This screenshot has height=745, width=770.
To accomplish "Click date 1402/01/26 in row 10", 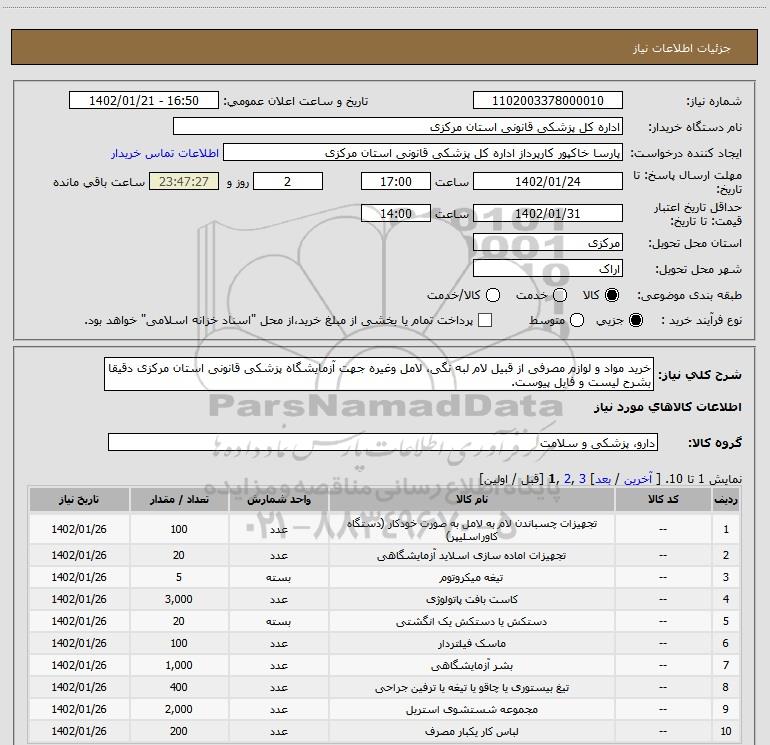I will [x=79, y=731].
